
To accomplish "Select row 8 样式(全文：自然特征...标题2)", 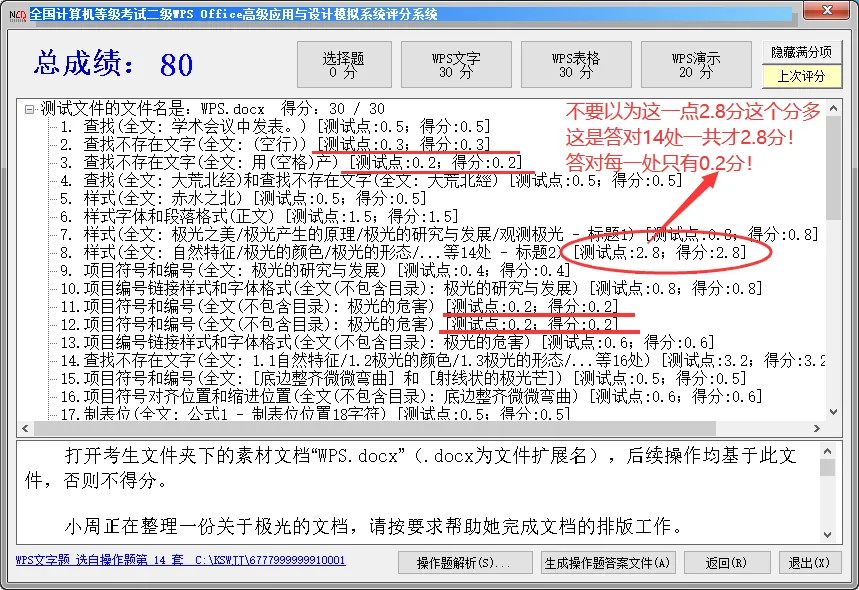I will pos(403,253).
